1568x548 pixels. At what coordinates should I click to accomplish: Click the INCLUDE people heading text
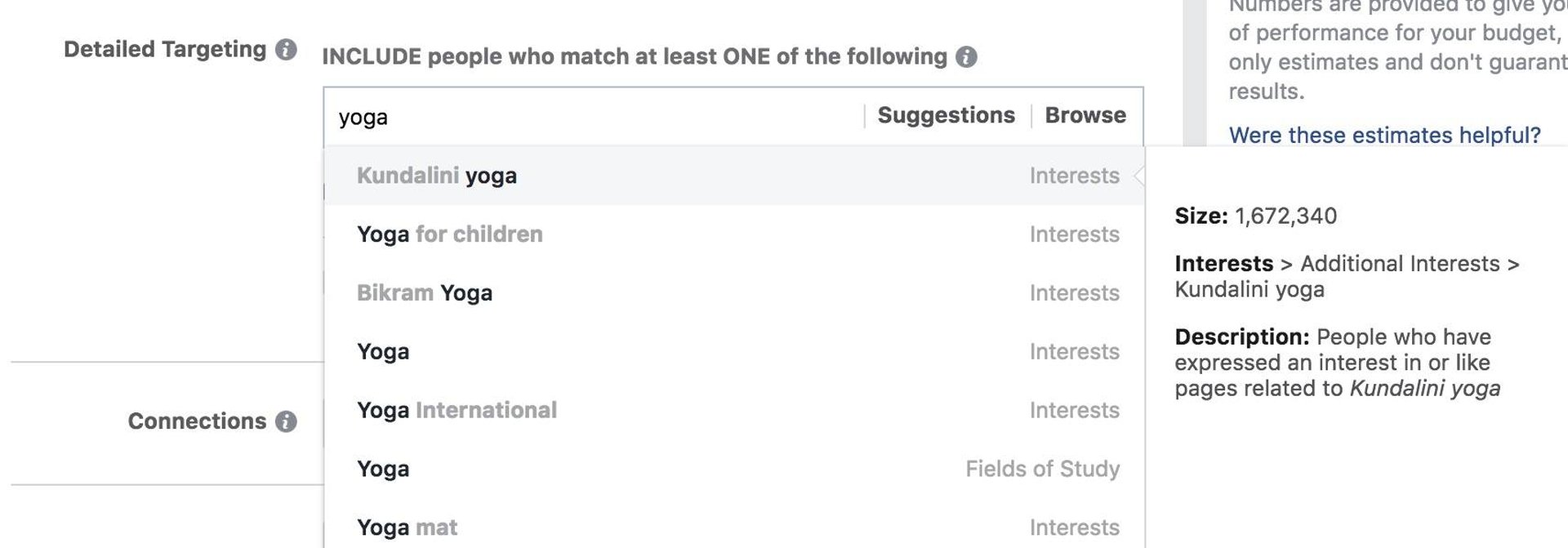coord(634,57)
